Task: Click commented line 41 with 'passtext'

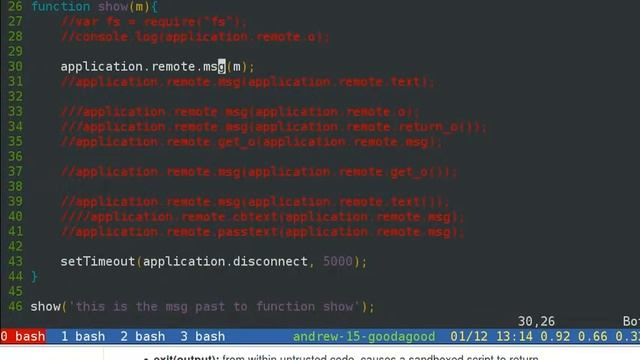Action: pyautogui.click(x=262, y=232)
